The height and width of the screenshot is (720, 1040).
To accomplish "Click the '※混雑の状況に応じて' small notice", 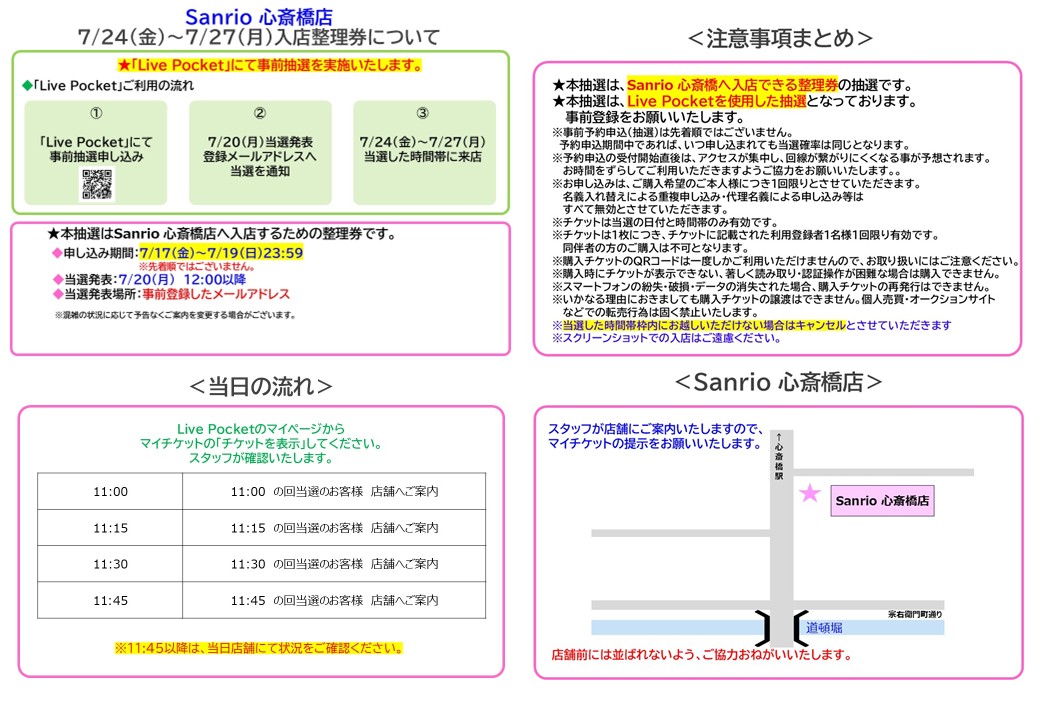I will [175, 315].
